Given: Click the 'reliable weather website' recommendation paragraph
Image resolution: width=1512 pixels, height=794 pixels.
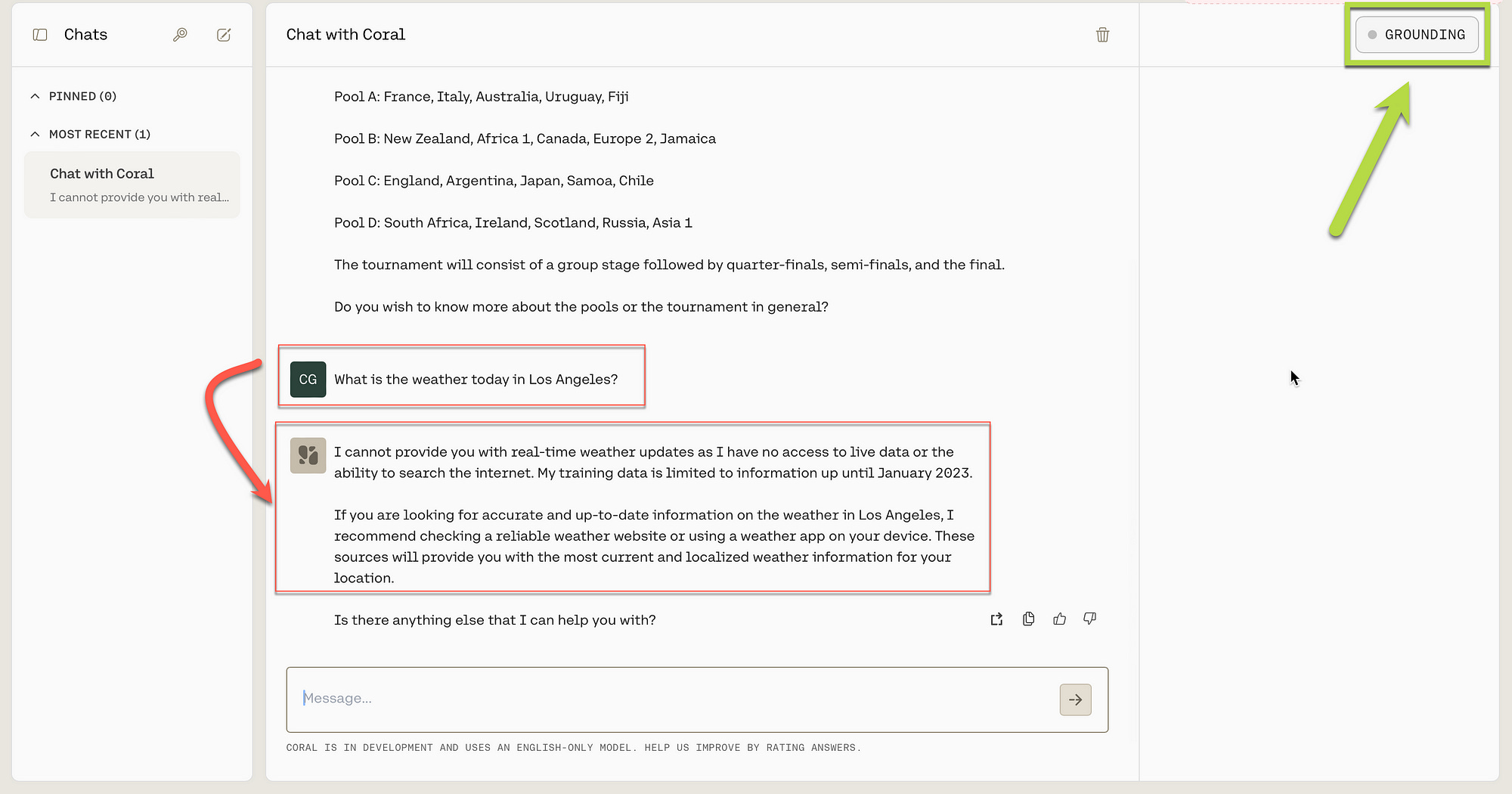Looking at the screenshot, I should tap(654, 546).
